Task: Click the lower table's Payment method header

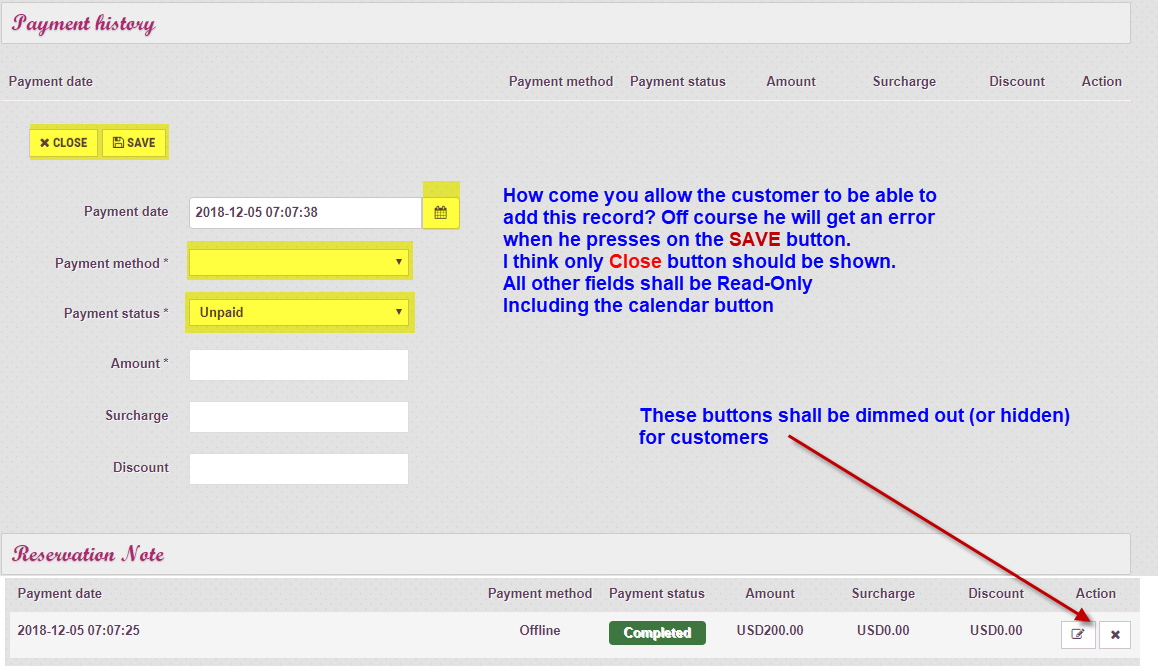Action: [x=540, y=594]
